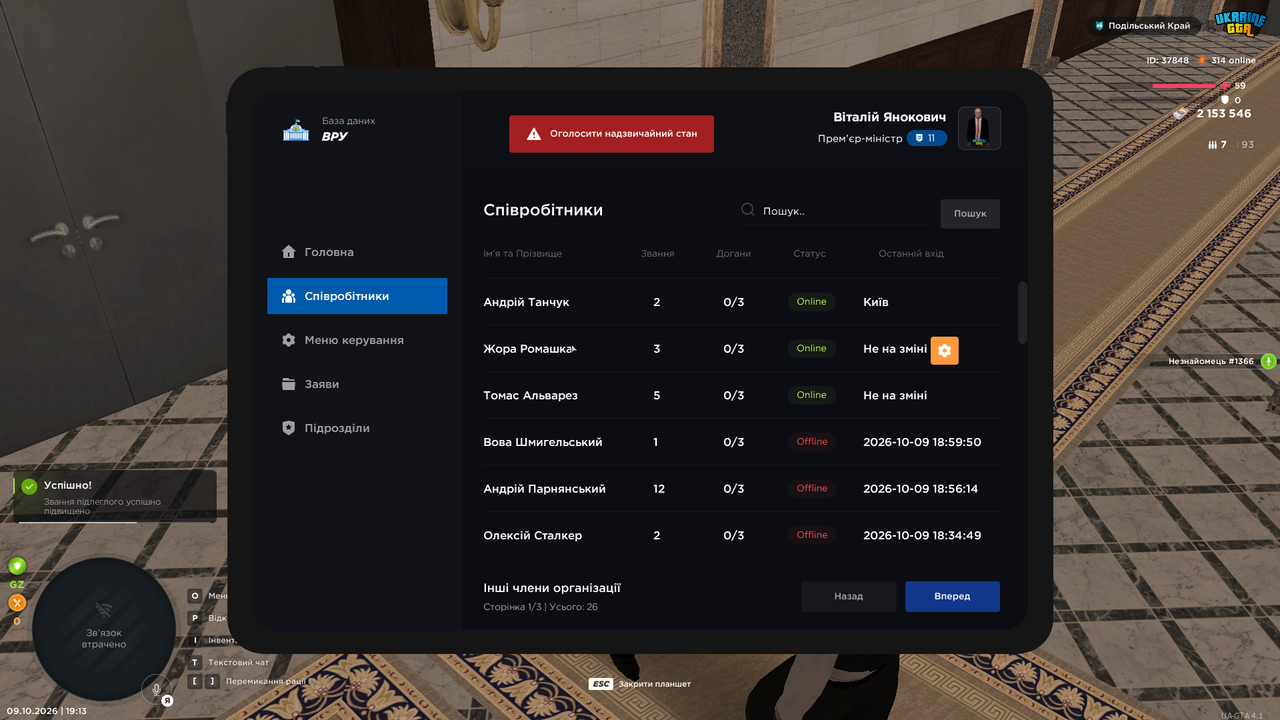Image resolution: width=1280 pixels, height=720 pixels.
Task: Click the Текстовий чат key hint
Action: pyautogui.click(x=229, y=662)
